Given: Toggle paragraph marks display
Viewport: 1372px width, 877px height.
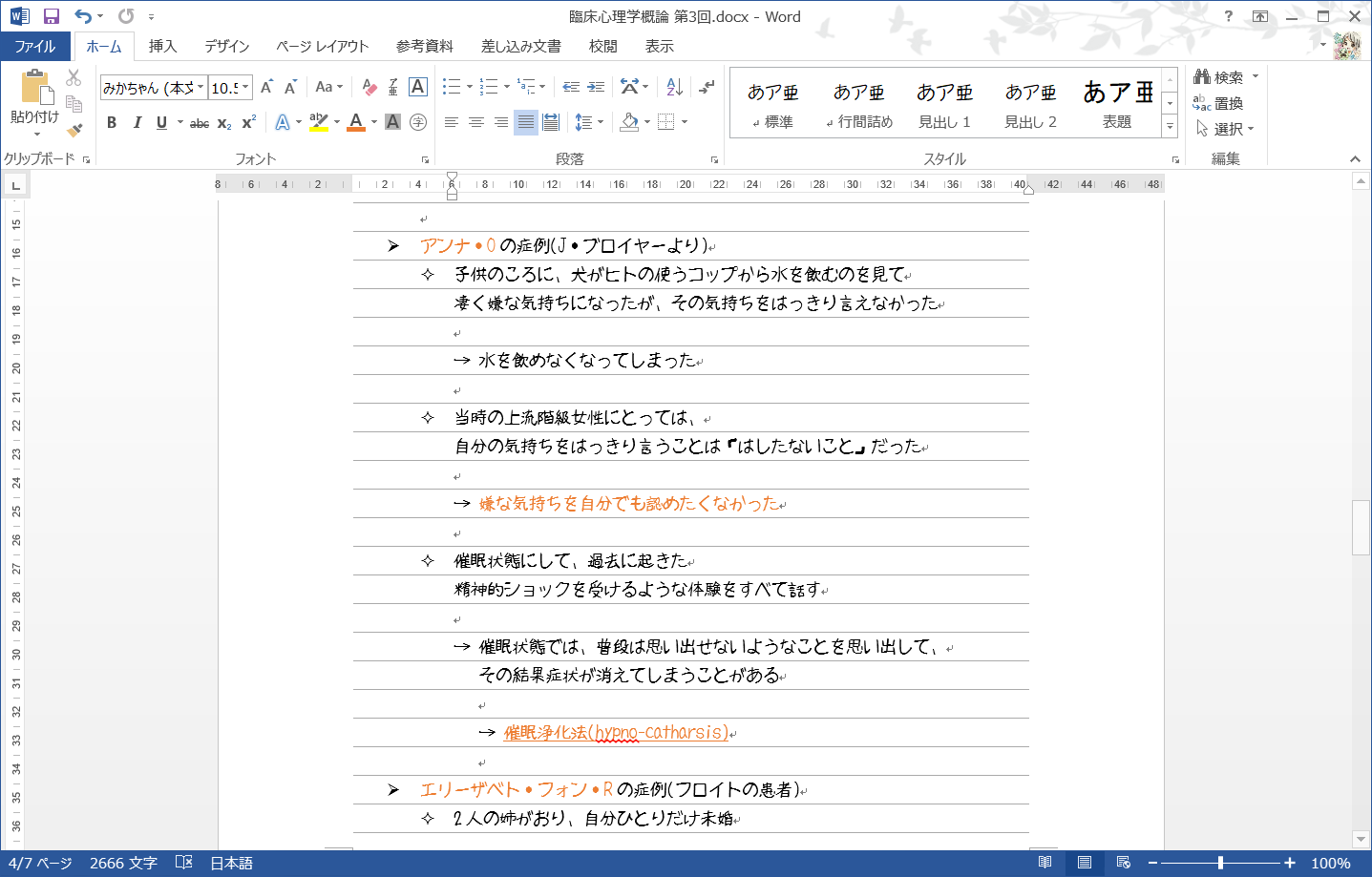Looking at the screenshot, I should (707, 87).
